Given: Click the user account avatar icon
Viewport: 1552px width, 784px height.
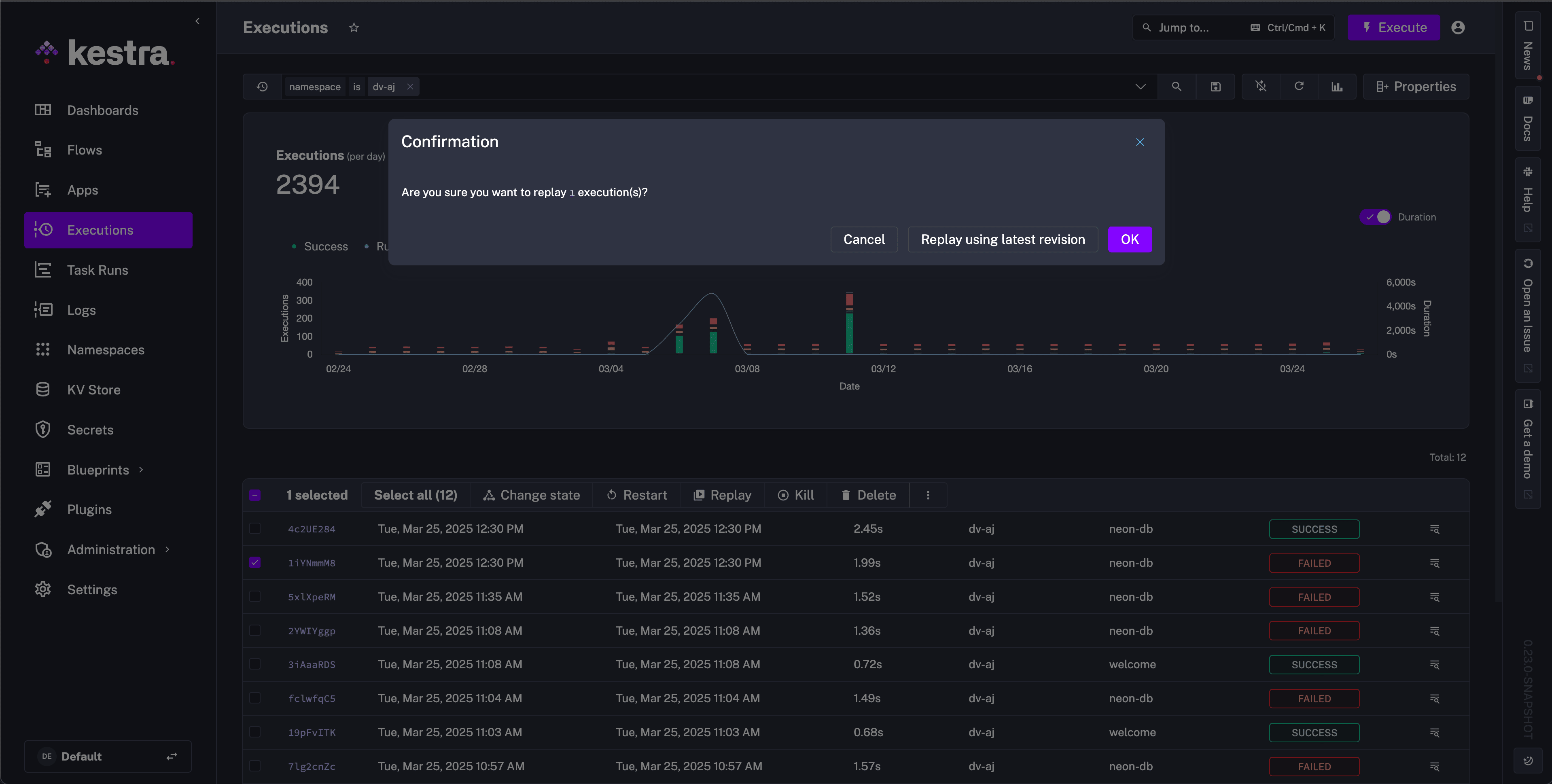Looking at the screenshot, I should [1457, 28].
